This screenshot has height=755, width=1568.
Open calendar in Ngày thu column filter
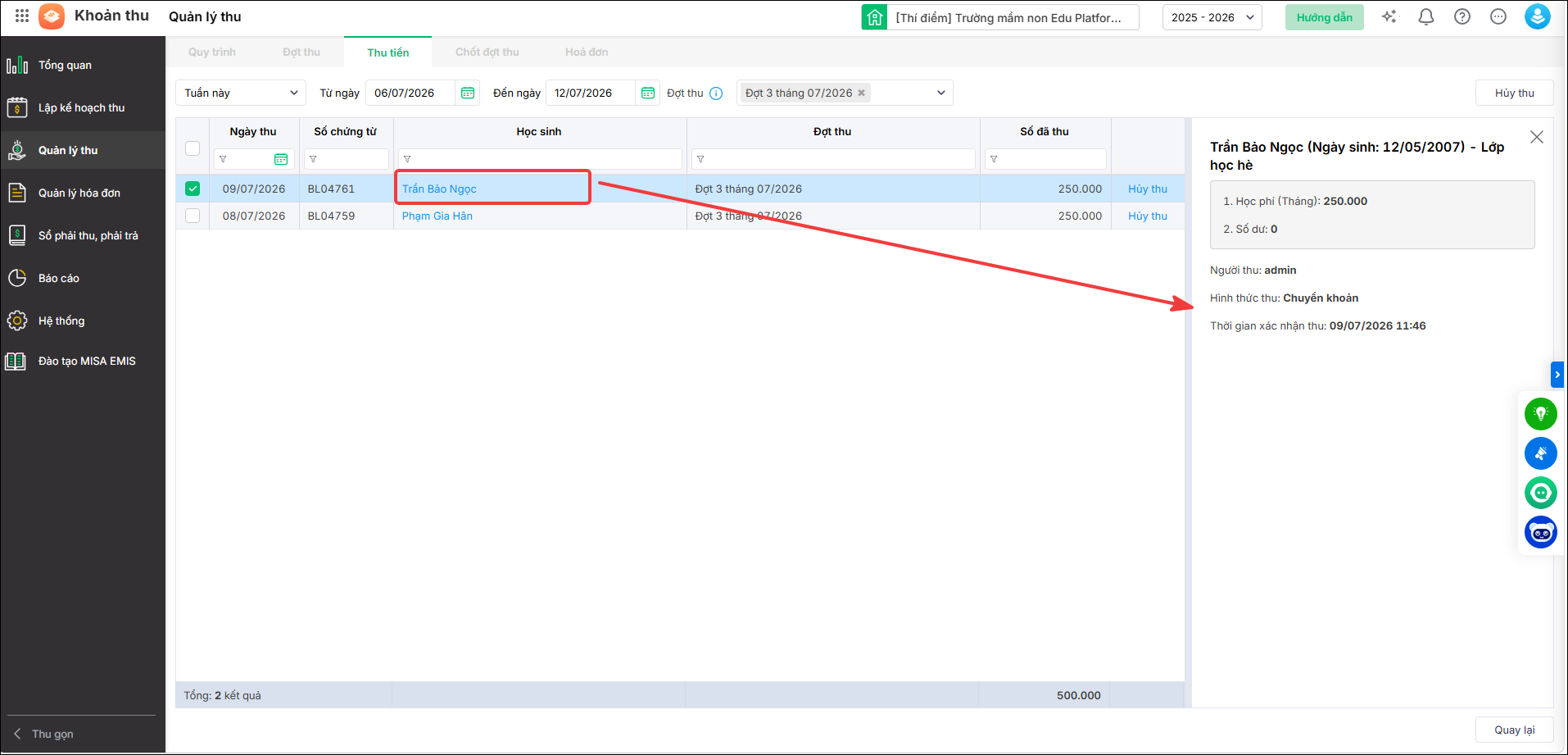point(281,159)
